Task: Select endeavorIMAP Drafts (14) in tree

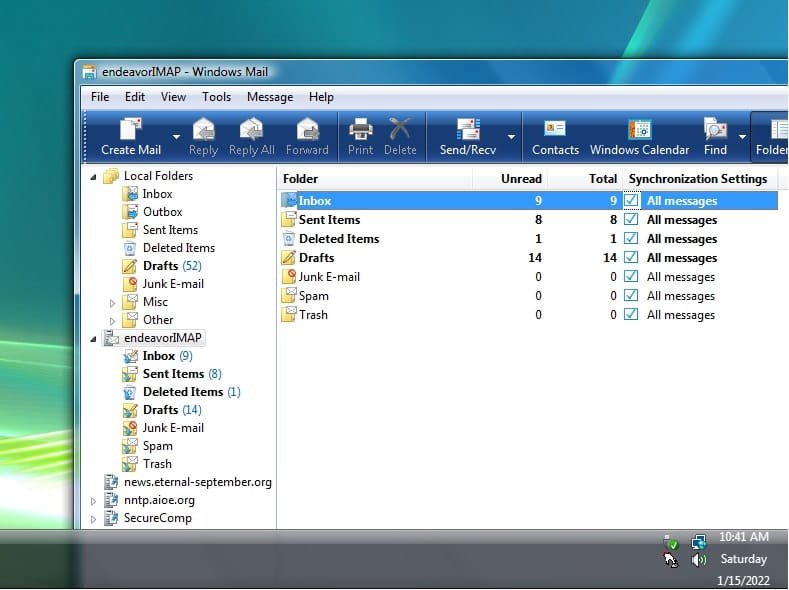Action: click(x=162, y=410)
